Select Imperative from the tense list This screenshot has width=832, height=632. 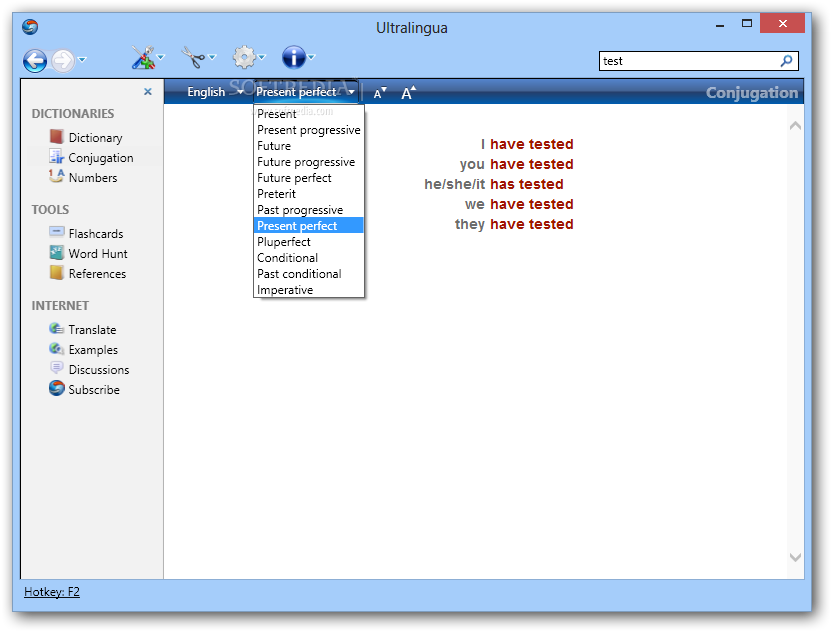point(285,290)
